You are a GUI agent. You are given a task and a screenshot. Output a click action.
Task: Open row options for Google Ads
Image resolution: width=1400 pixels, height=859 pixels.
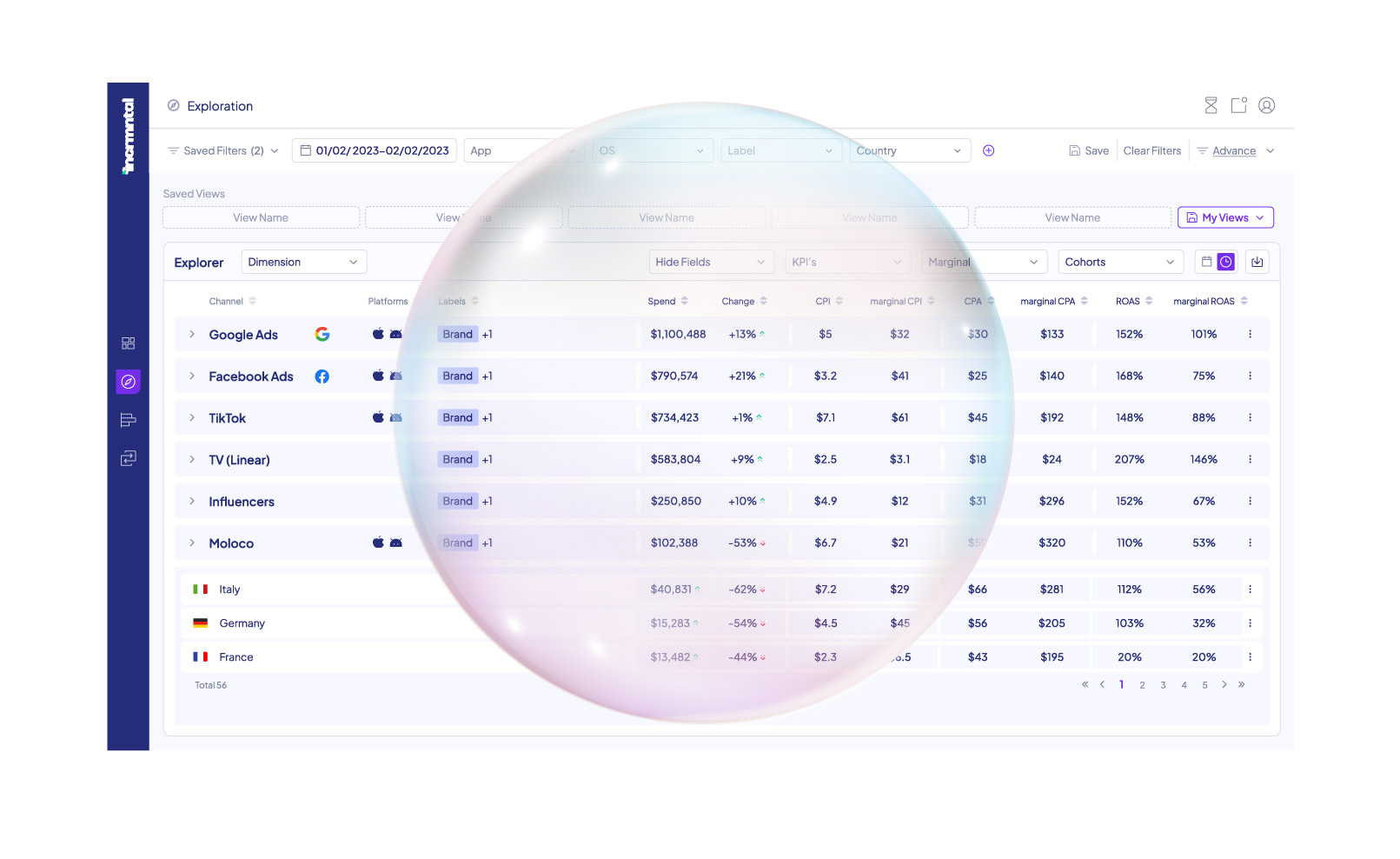coord(1250,334)
